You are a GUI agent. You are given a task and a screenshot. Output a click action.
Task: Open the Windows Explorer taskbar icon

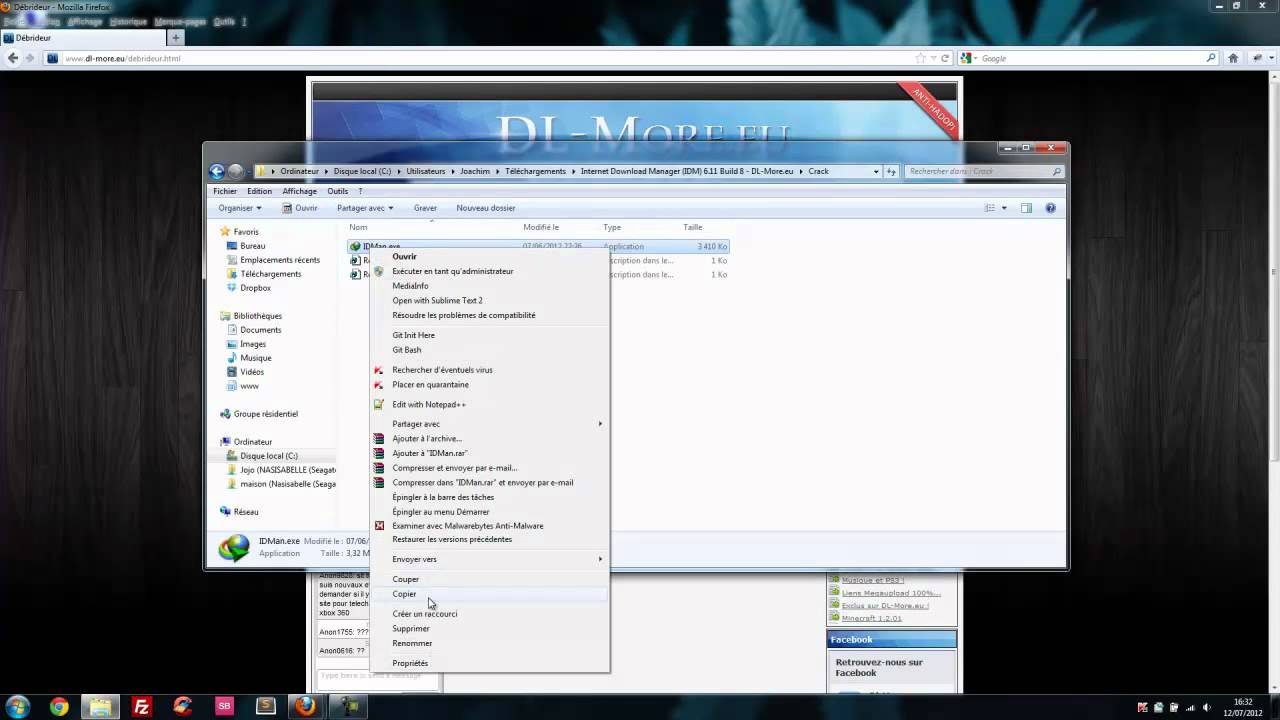point(100,707)
